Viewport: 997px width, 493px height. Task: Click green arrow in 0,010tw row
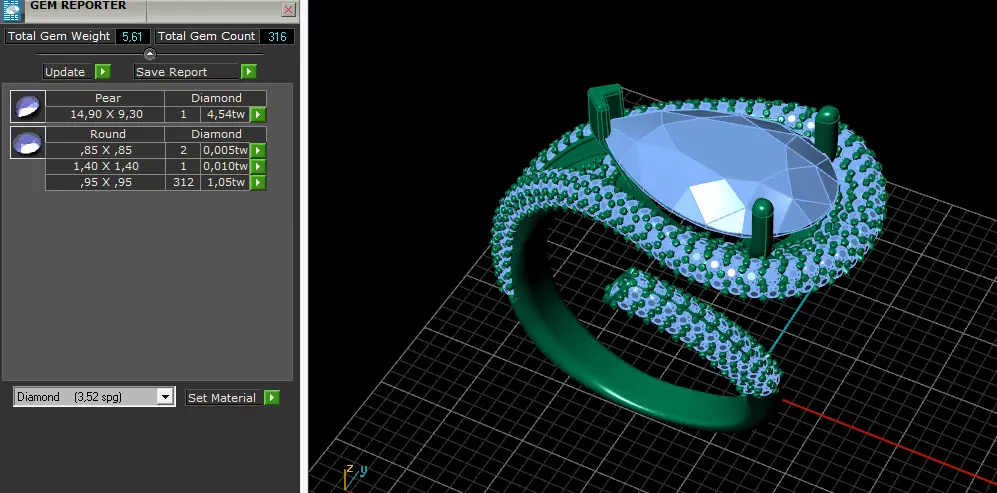coord(258,166)
